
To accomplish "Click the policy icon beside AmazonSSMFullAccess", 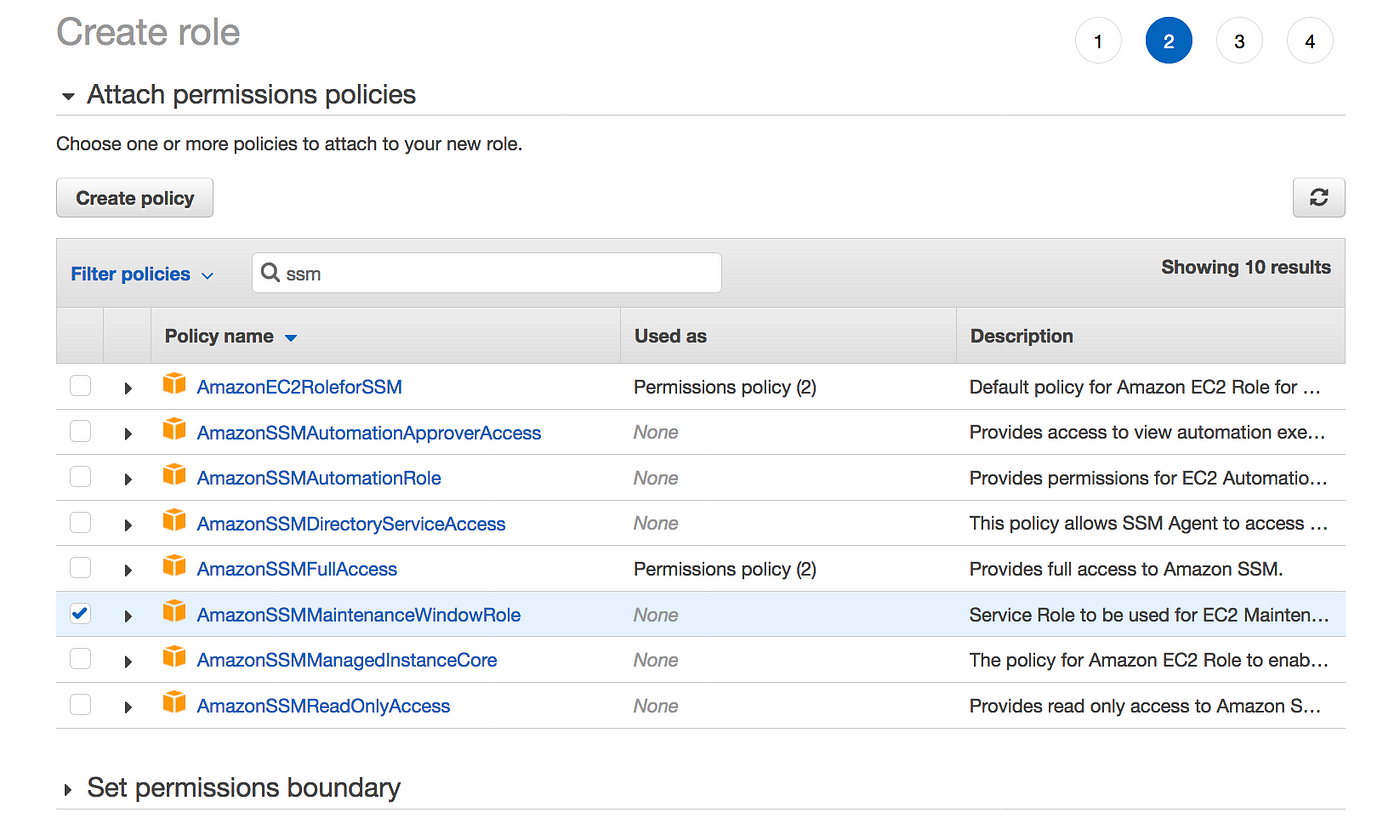I will pos(174,567).
